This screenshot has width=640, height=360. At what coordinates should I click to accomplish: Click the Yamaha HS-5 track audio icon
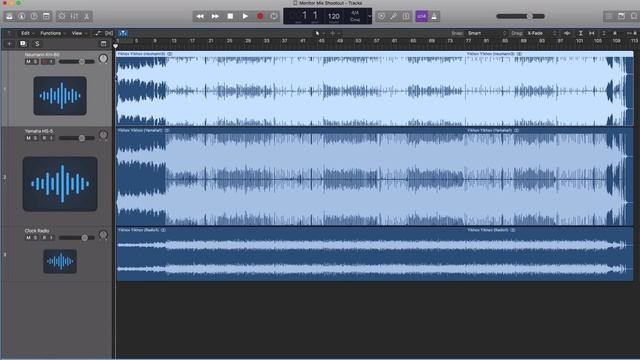[60, 184]
